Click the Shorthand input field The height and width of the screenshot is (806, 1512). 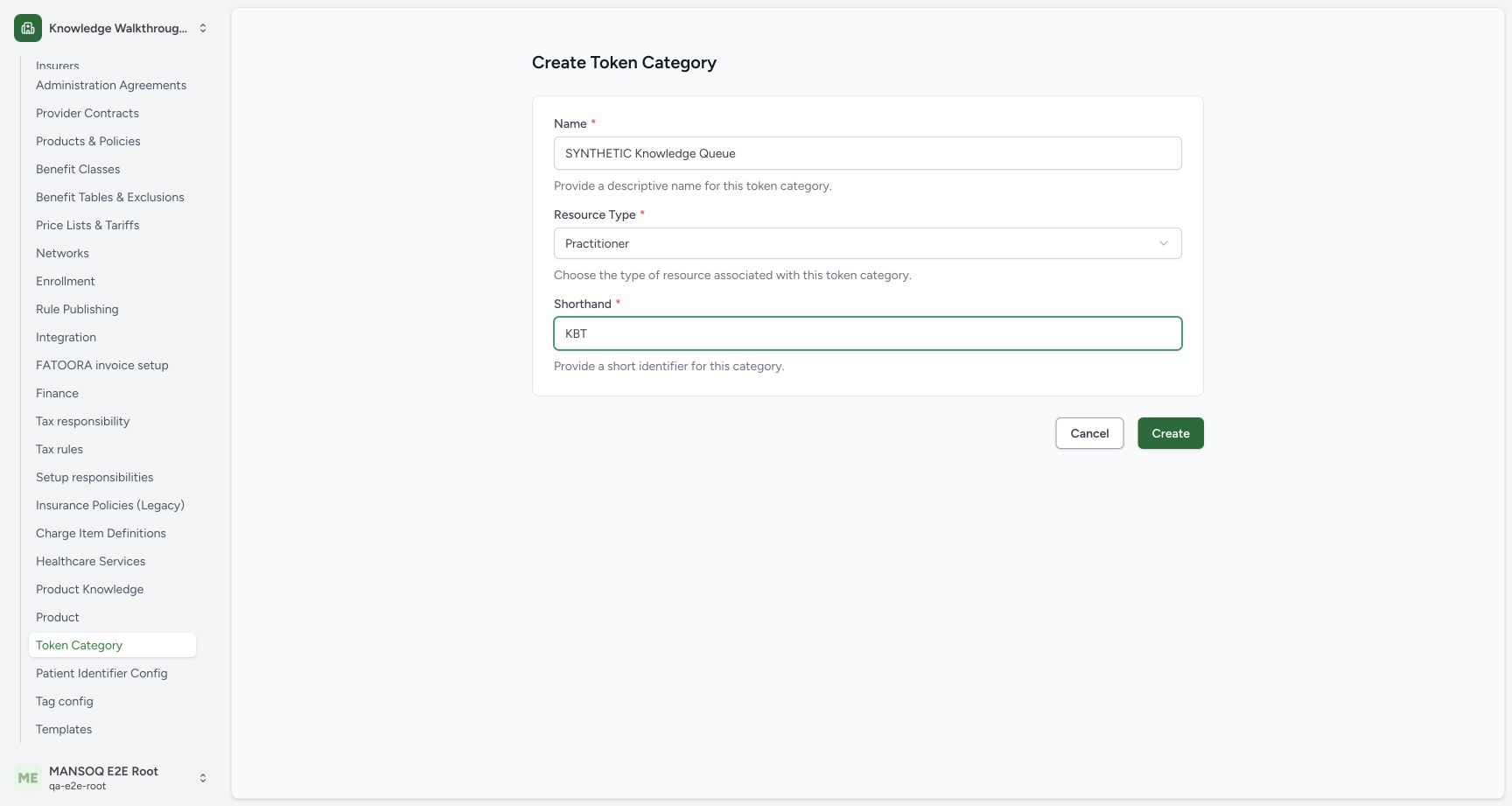click(x=867, y=333)
